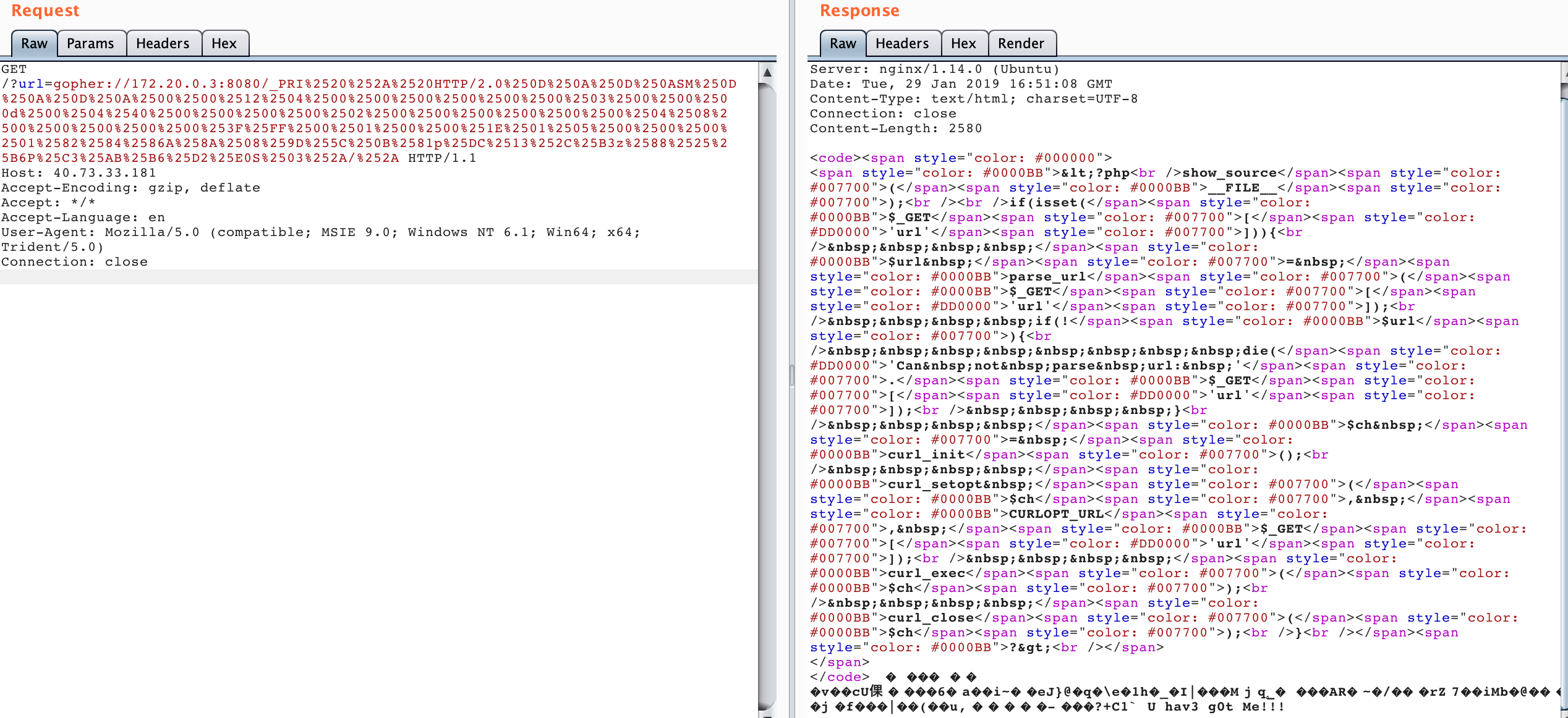Screen dimensions: 1568x718
Task: Click the Accept: */* header line
Action: [x=48, y=203]
